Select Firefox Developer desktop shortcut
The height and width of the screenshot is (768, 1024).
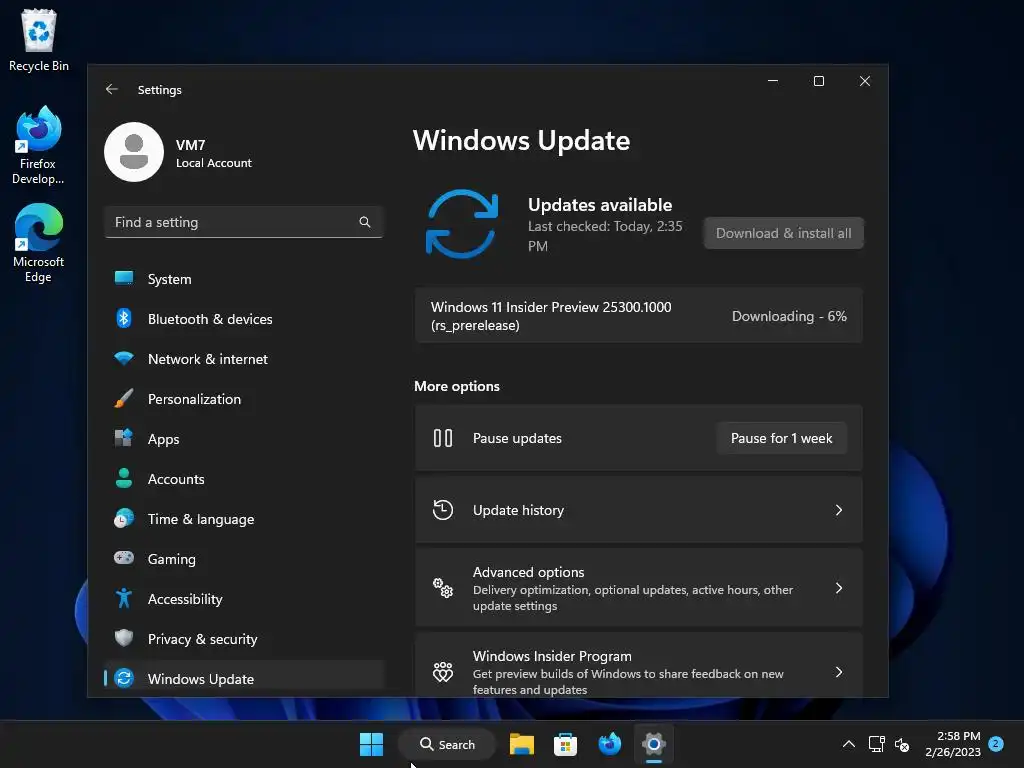(x=39, y=145)
